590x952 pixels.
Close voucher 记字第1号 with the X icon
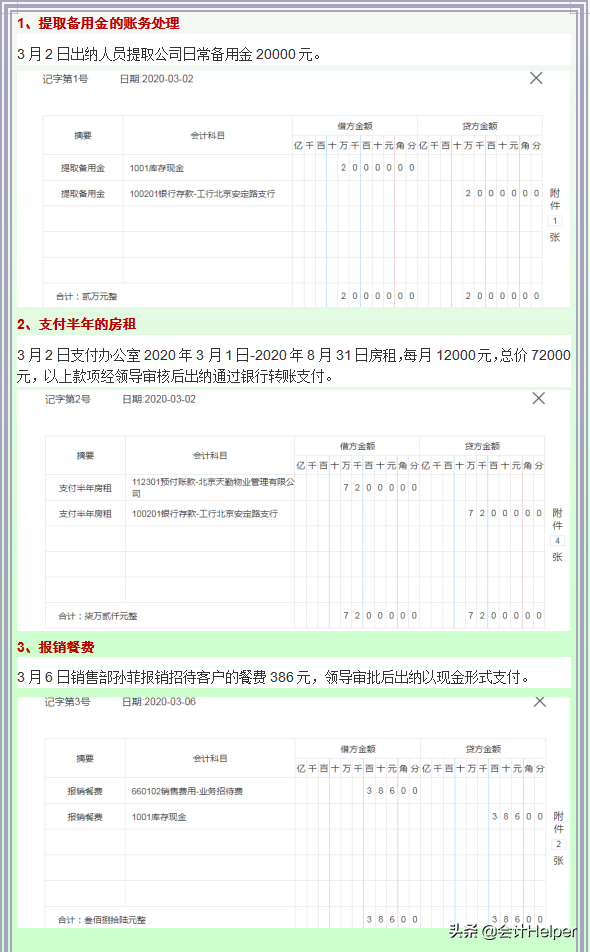click(536, 78)
